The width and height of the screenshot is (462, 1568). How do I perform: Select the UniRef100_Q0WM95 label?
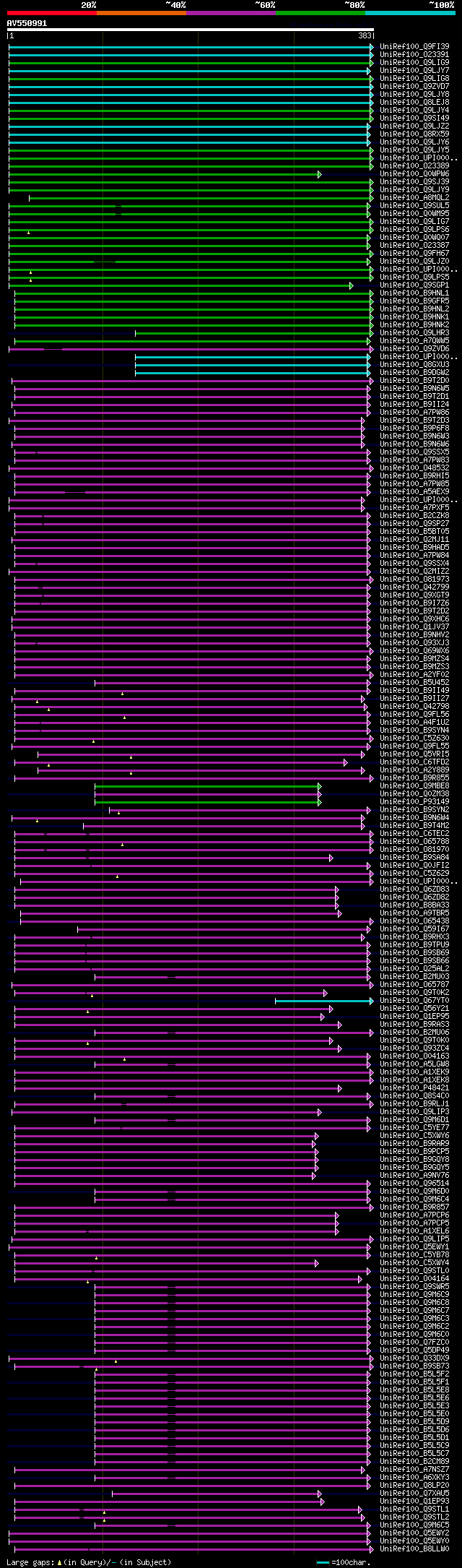click(414, 214)
